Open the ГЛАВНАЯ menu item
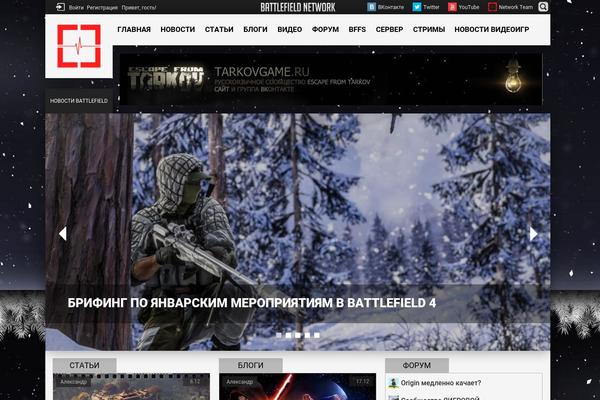600x400 pixels. pyautogui.click(x=134, y=29)
